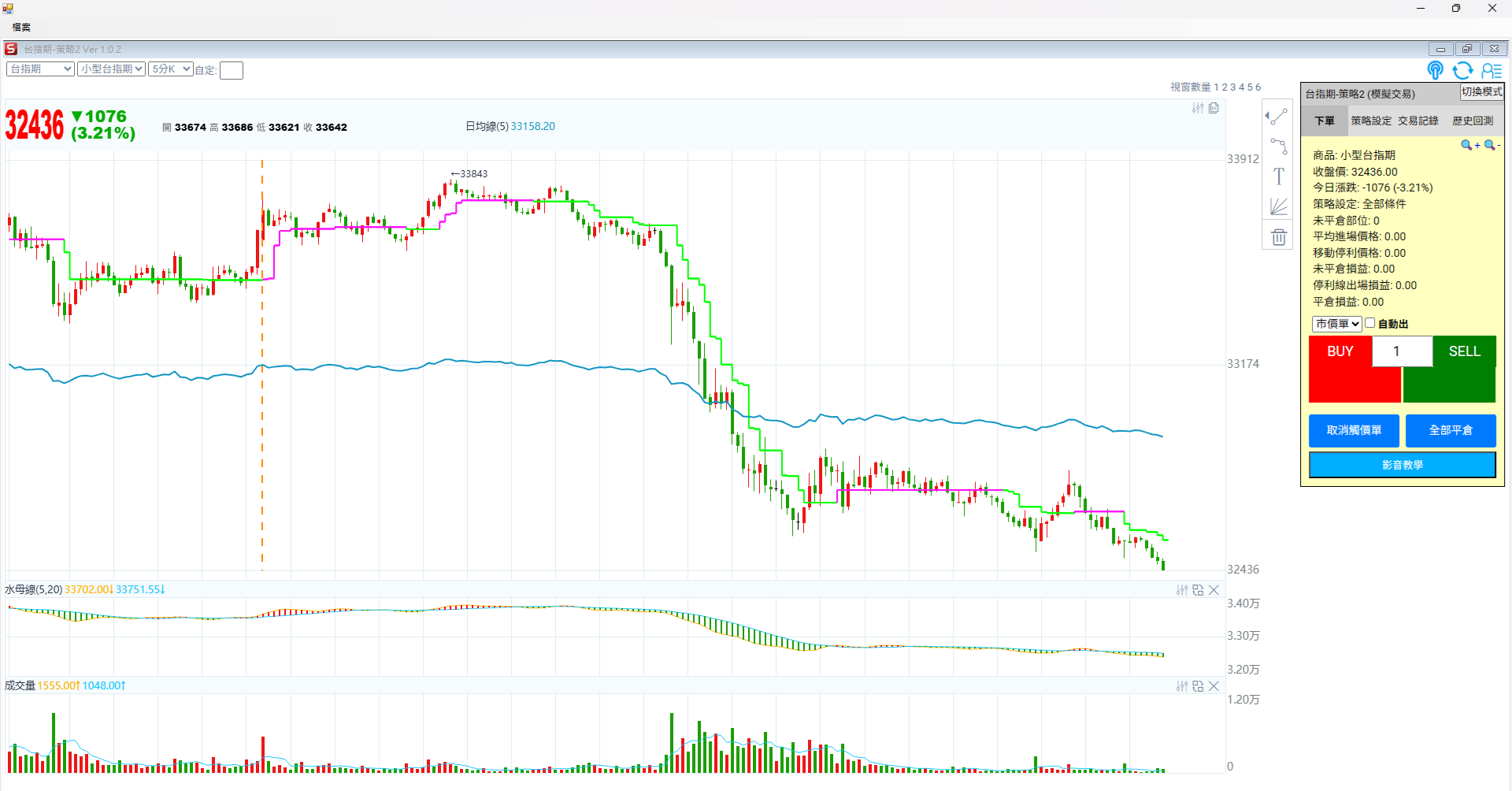Enable the 自動出 checkbox
Screen dimensions: 1512x791
click(x=1370, y=323)
